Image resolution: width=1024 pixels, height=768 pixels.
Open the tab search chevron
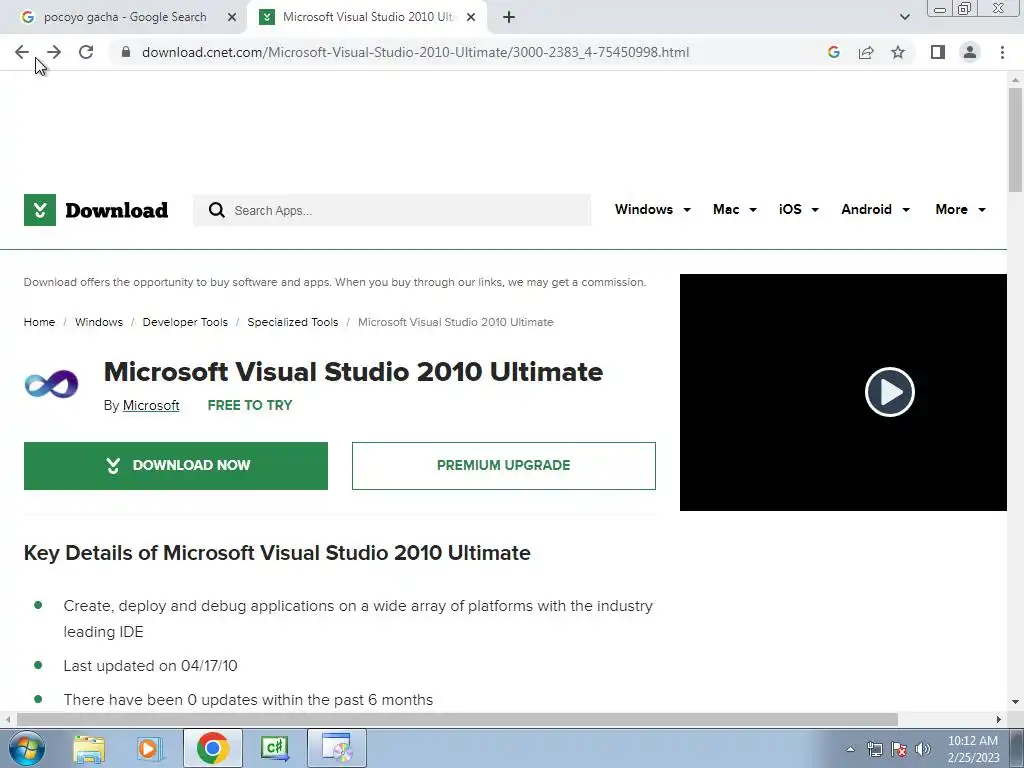(x=904, y=18)
